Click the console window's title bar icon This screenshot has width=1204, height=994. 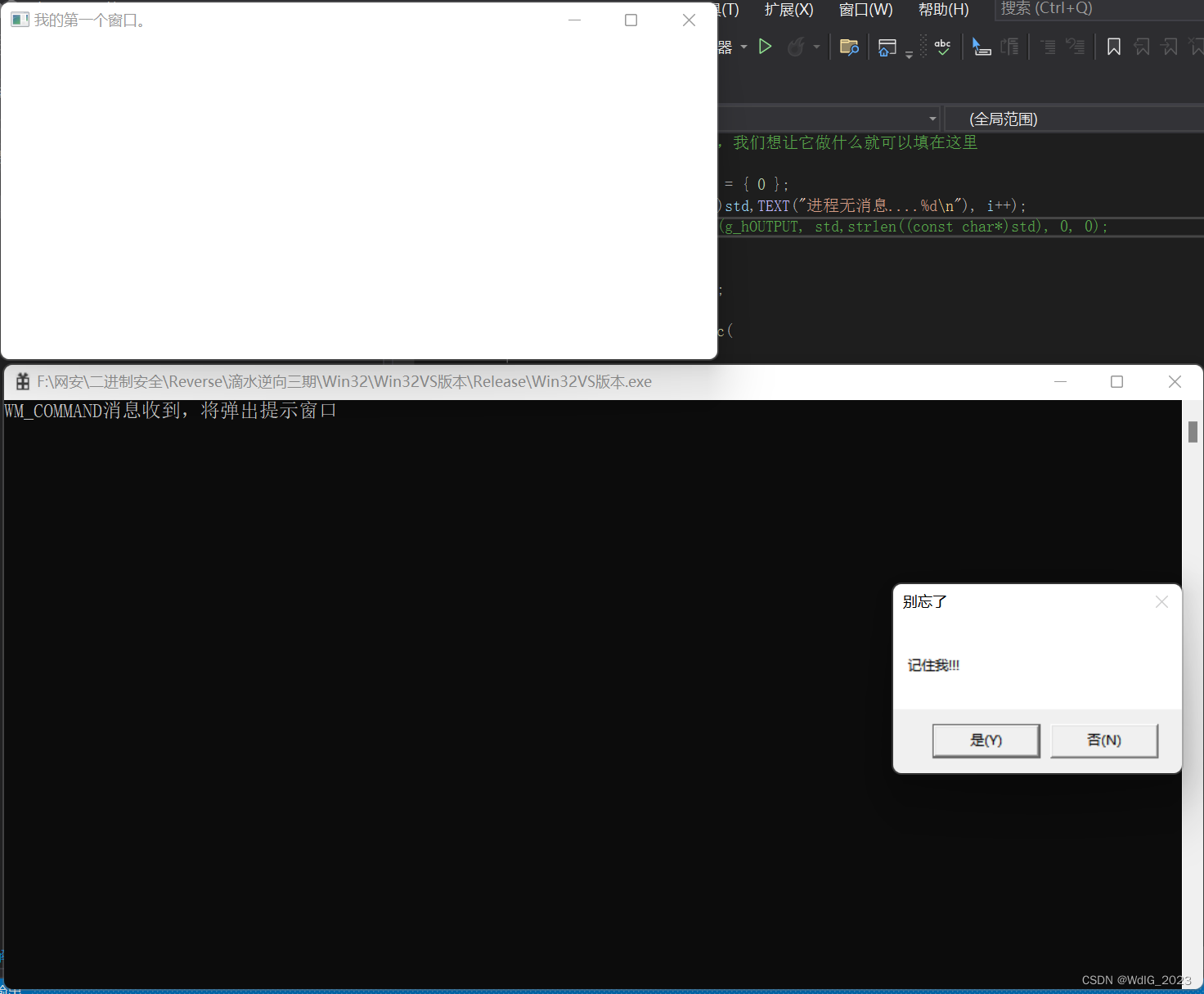[x=23, y=381]
